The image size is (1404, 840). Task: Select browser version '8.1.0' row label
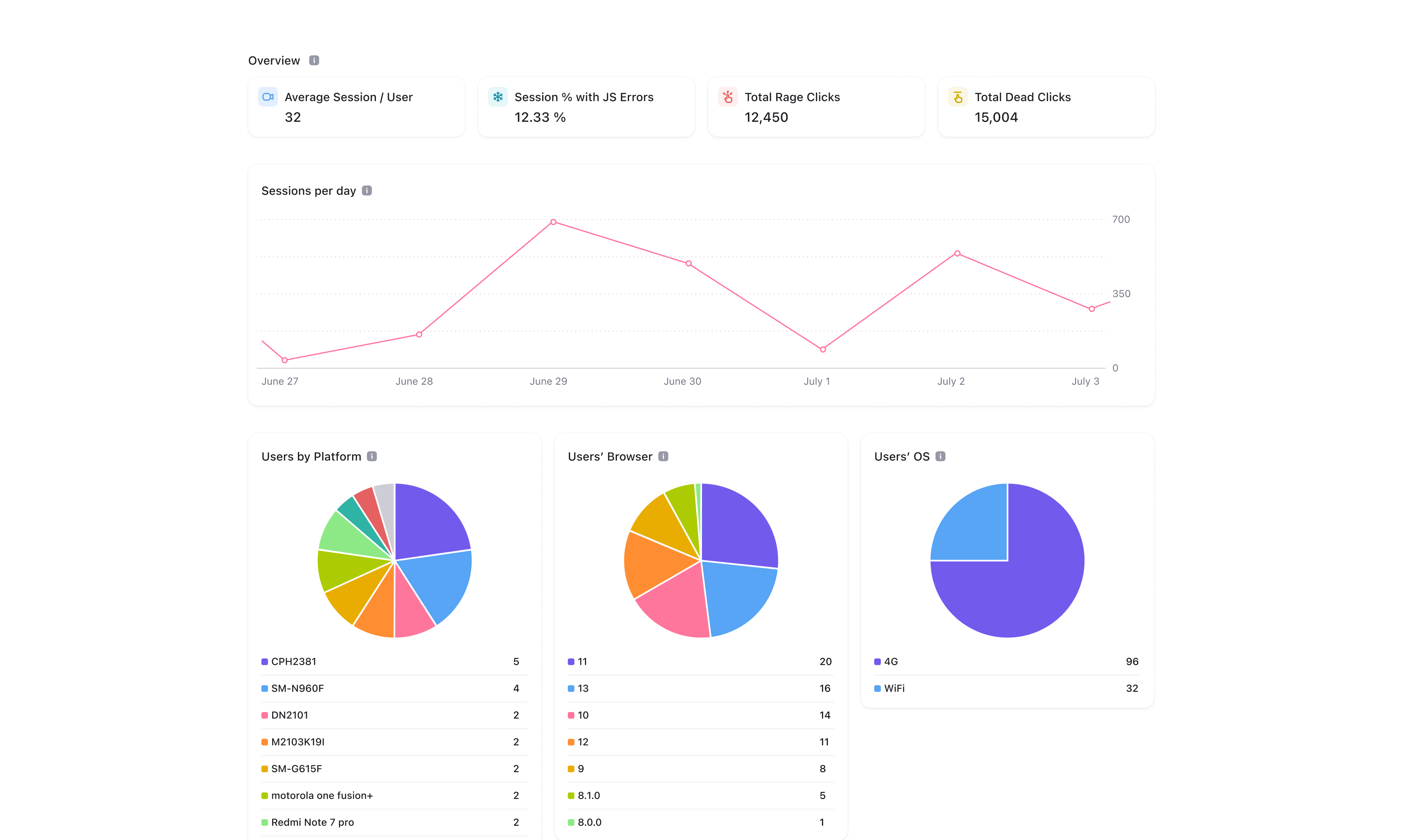(589, 795)
